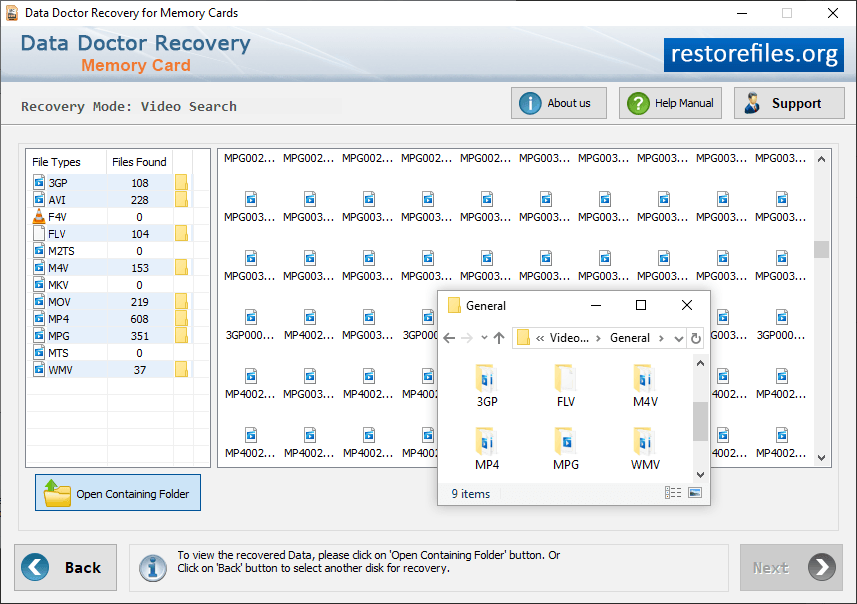Click the back arrow in General window
The image size is (857, 604).
point(449,338)
